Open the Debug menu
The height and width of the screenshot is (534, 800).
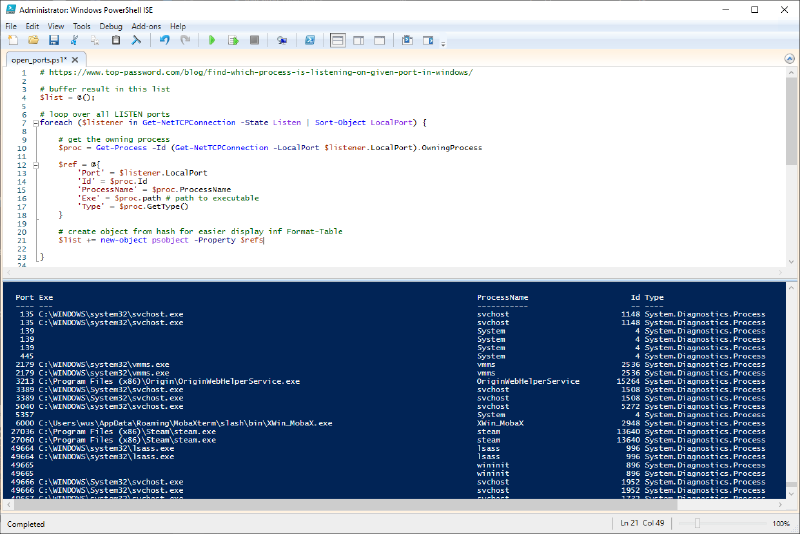click(x=110, y=25)
